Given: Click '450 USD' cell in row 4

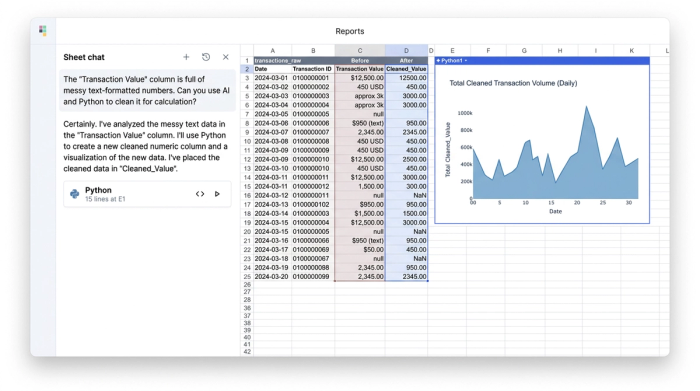Looking at the screenshot, I should tap(360, 87).
